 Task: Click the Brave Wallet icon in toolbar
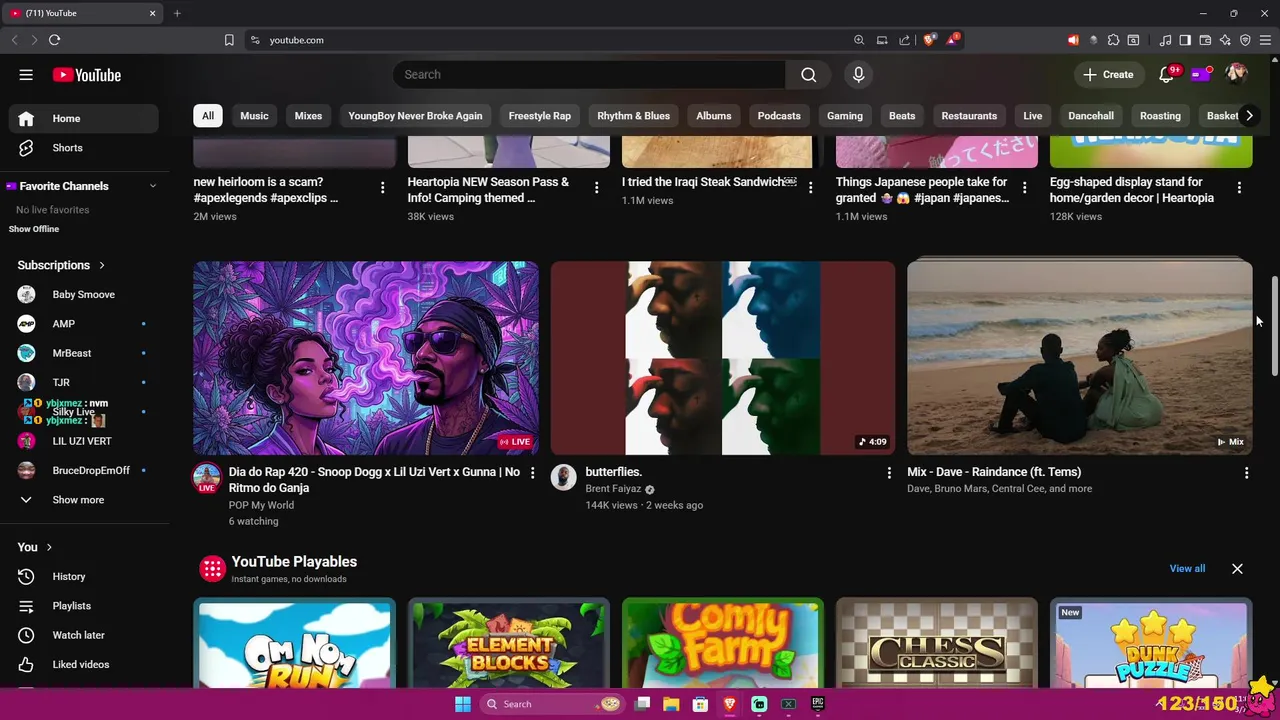tap(1205, 40)
